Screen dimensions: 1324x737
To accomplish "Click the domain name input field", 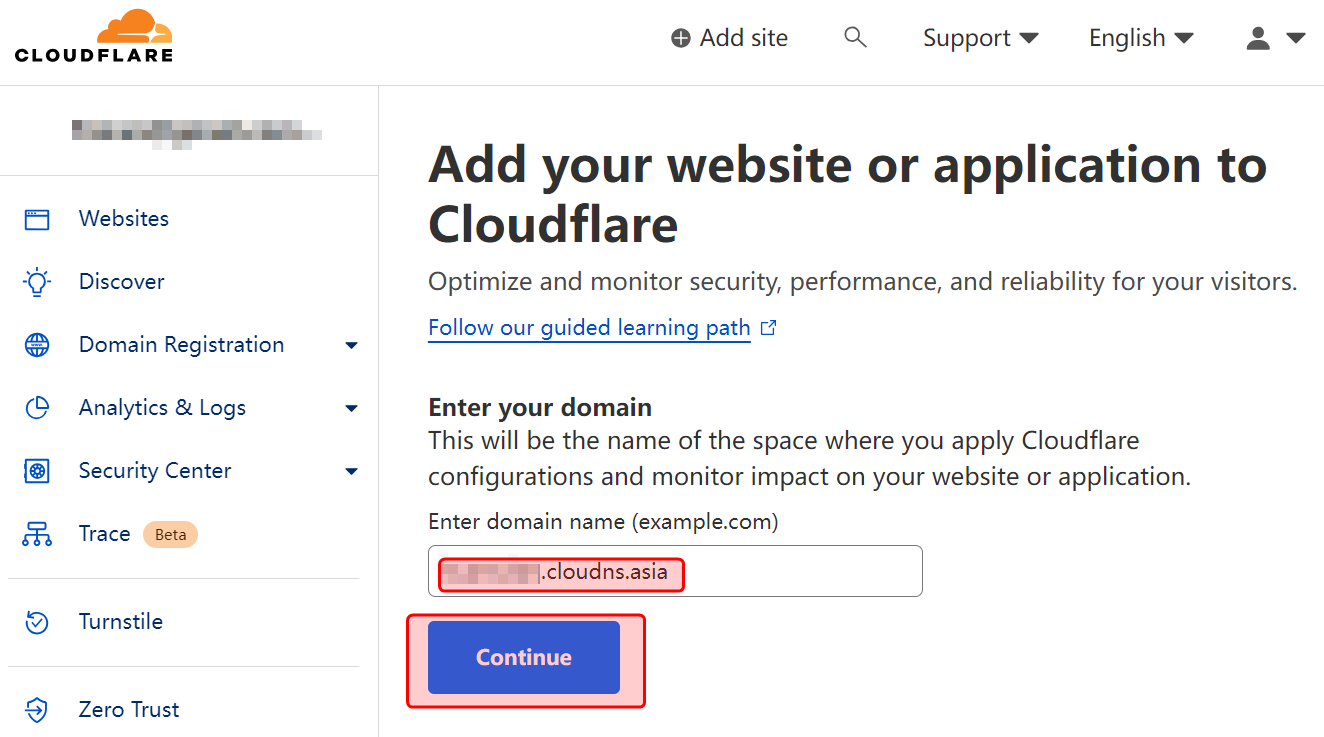I will tap(800, 572).
